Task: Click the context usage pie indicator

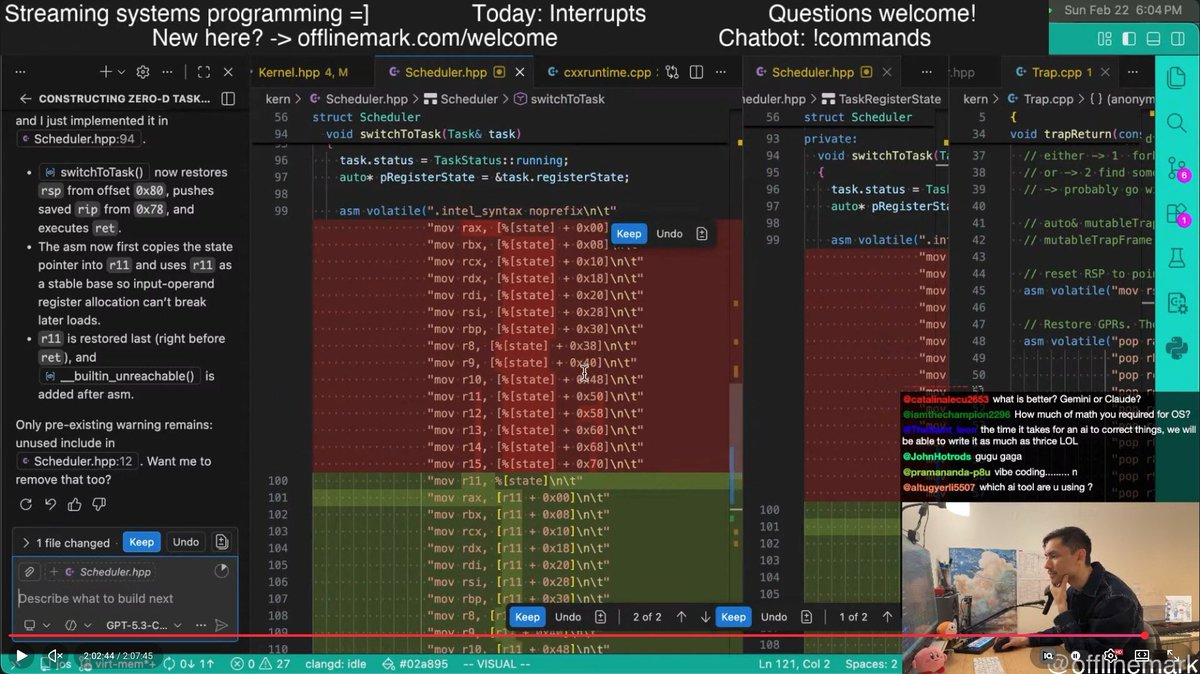Action: point(221,571)
